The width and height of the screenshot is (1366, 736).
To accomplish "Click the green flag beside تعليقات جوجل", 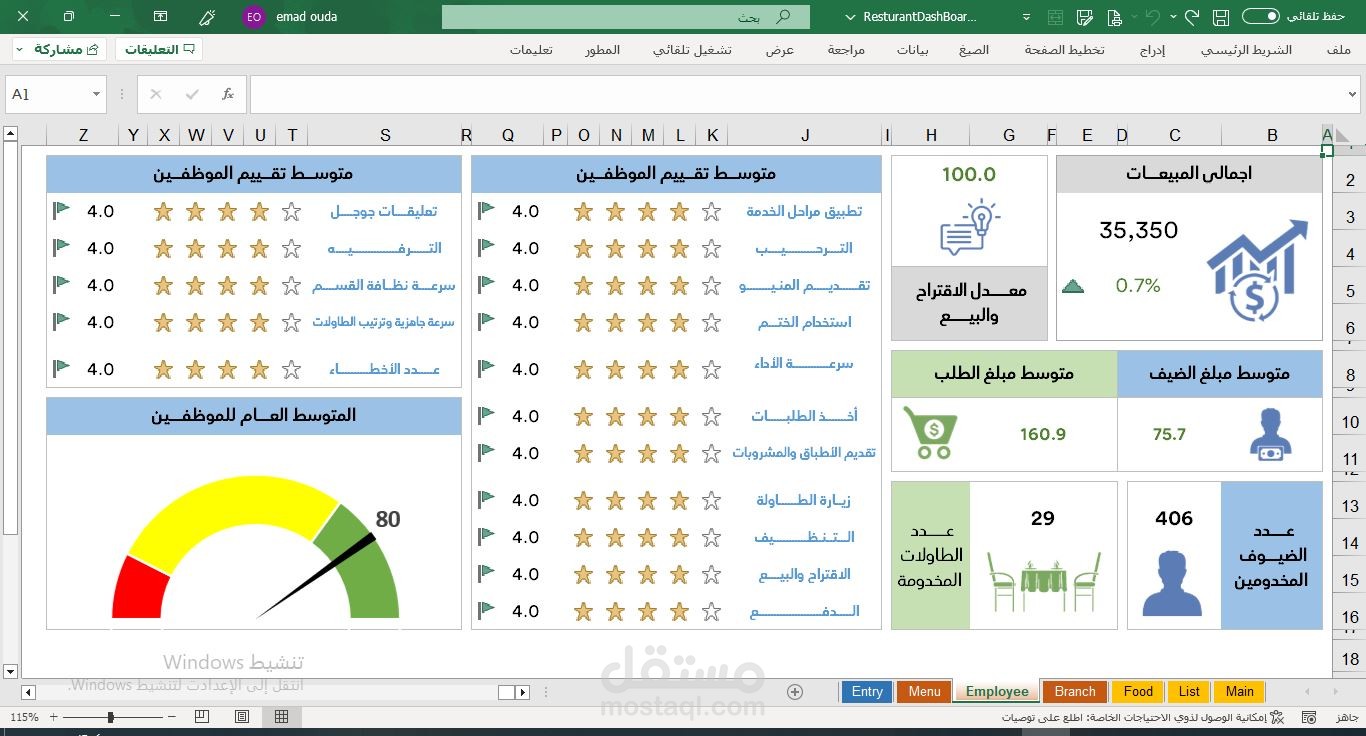I will pyautogui.click(x=62, y=211).
